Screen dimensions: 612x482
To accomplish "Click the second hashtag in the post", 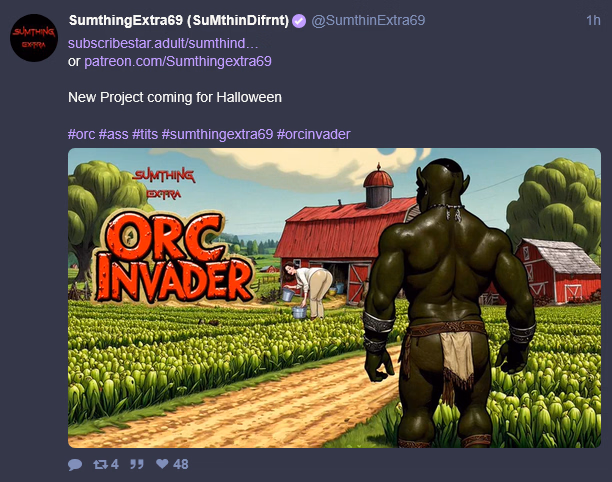I will (x=114, y=134).
